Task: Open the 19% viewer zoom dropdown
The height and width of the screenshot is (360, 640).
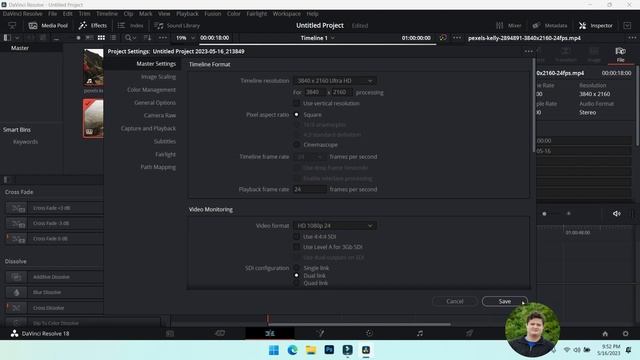Action: tap(185, 38)
